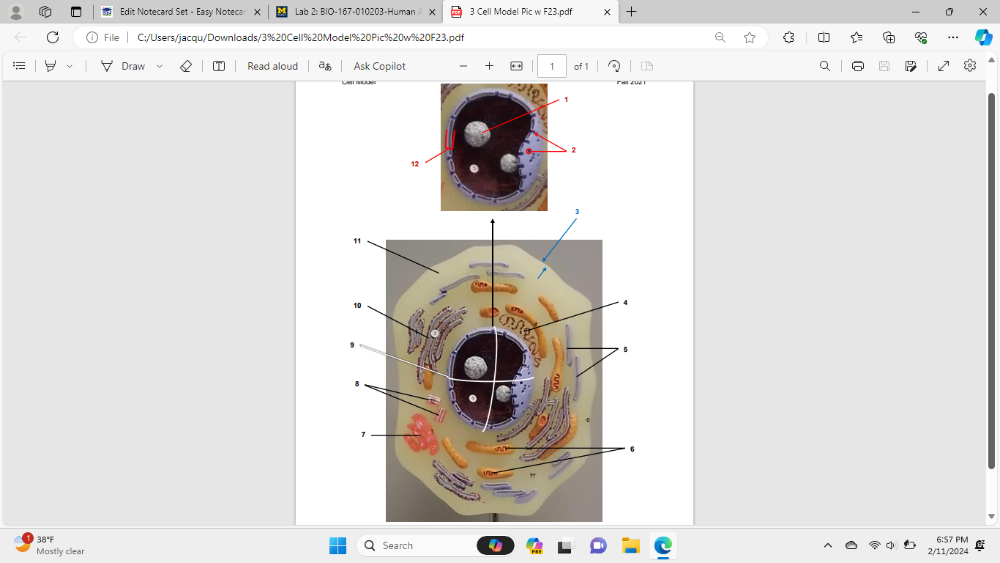Image resolution: width=1000 pixels, height=563 pixels.
Task: Expand the Draw options dropdown arrow
Action: 159,66
